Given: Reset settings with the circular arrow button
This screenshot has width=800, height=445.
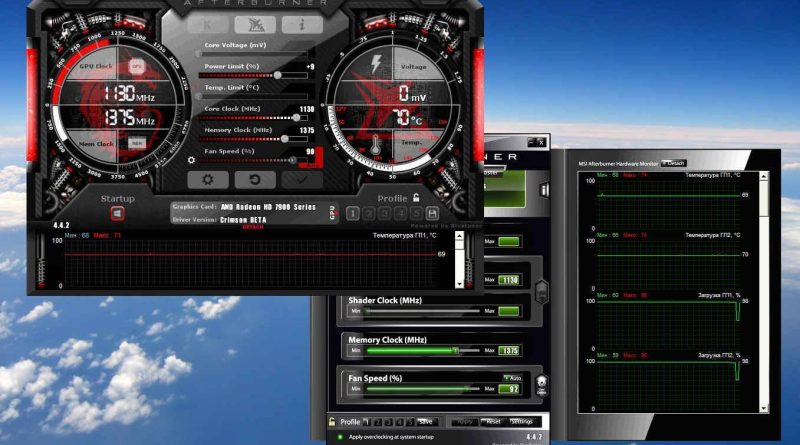Looking at the screenshot, I should pos(255,180).
